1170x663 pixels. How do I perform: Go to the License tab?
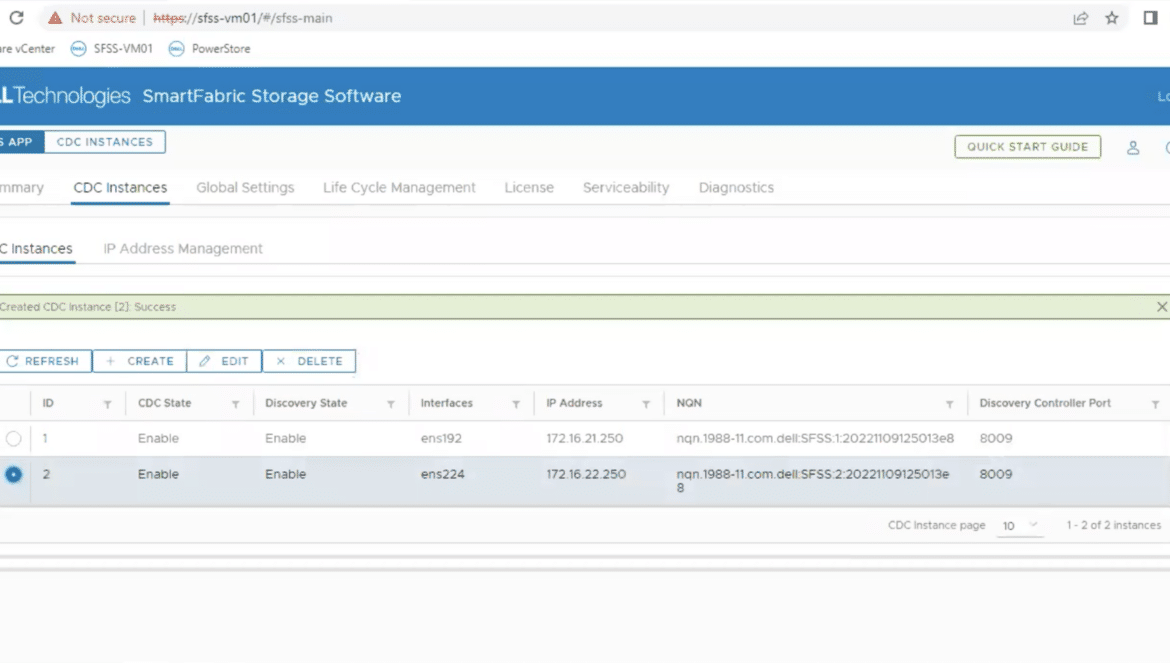[529, 188]
